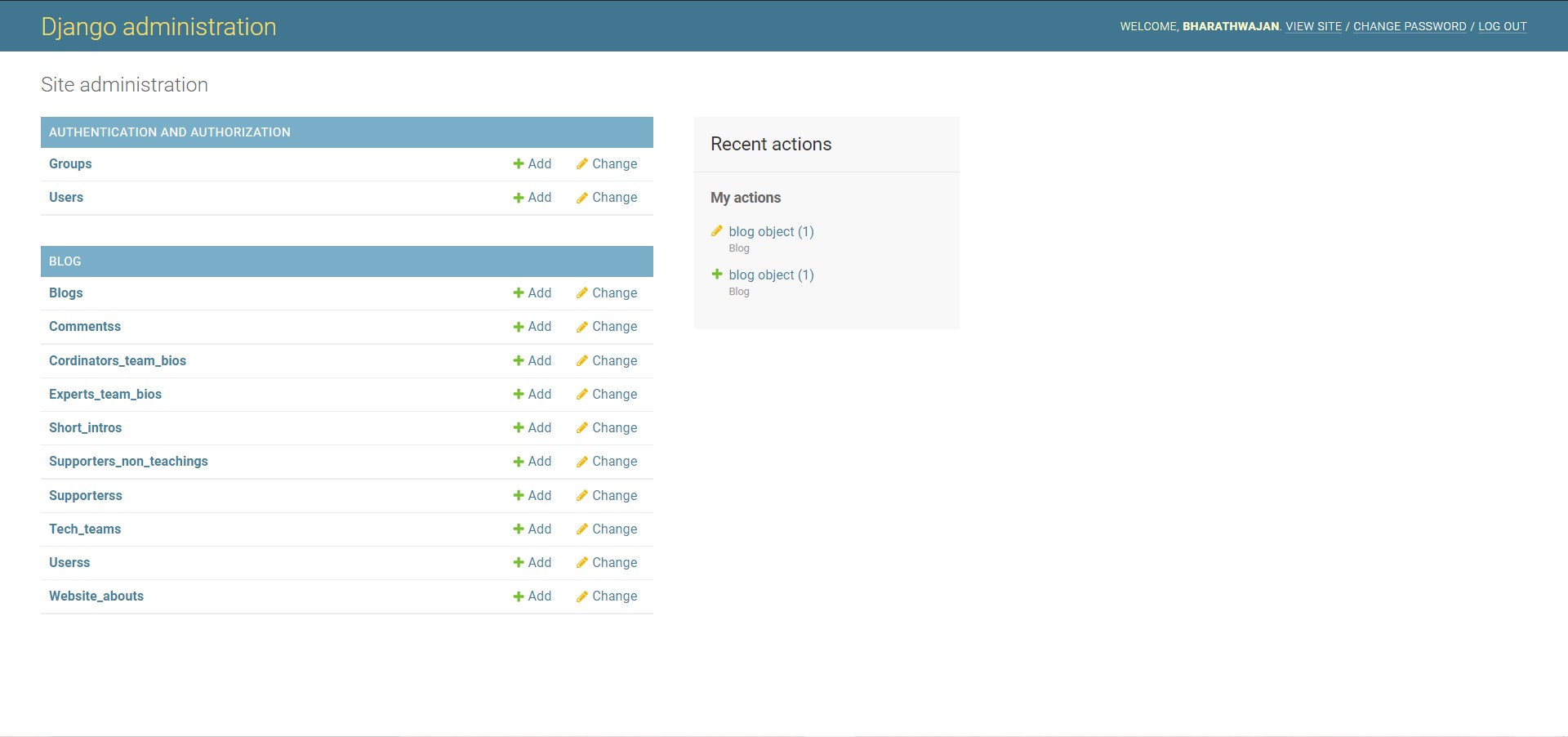The width and height of the screenshot is (1568, 737).
Task: Click the pencil icon in Supporterss row
Action: pos(581,496)
